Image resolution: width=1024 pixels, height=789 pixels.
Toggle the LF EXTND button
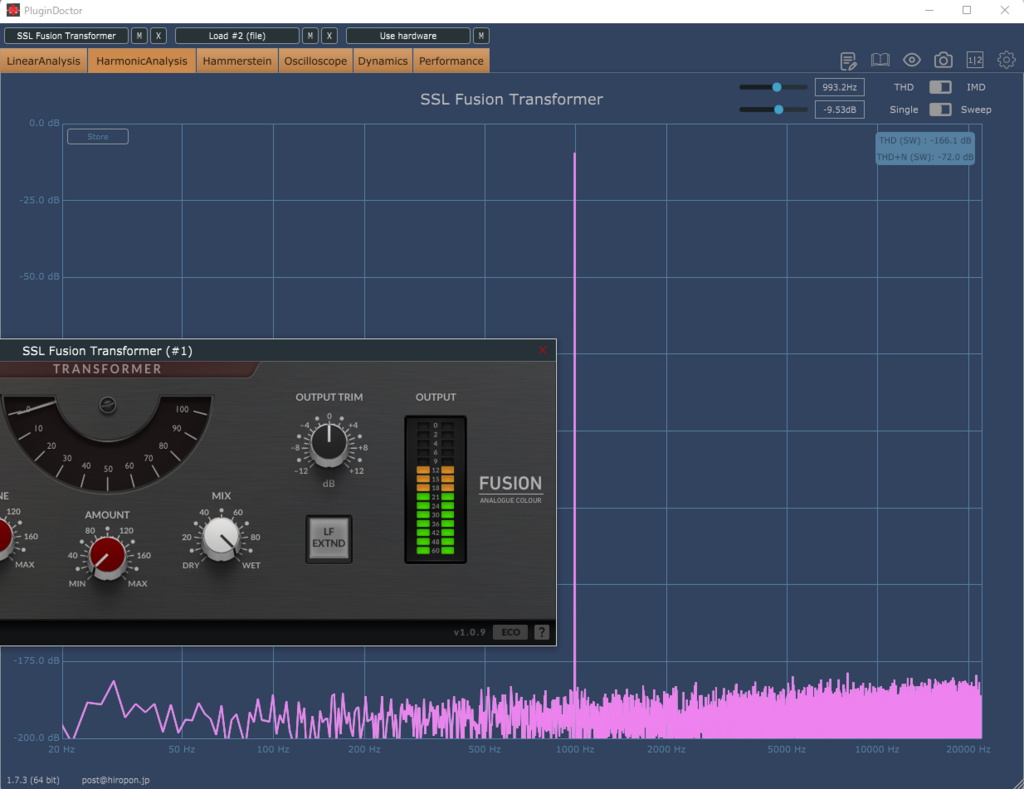[328, 538]
